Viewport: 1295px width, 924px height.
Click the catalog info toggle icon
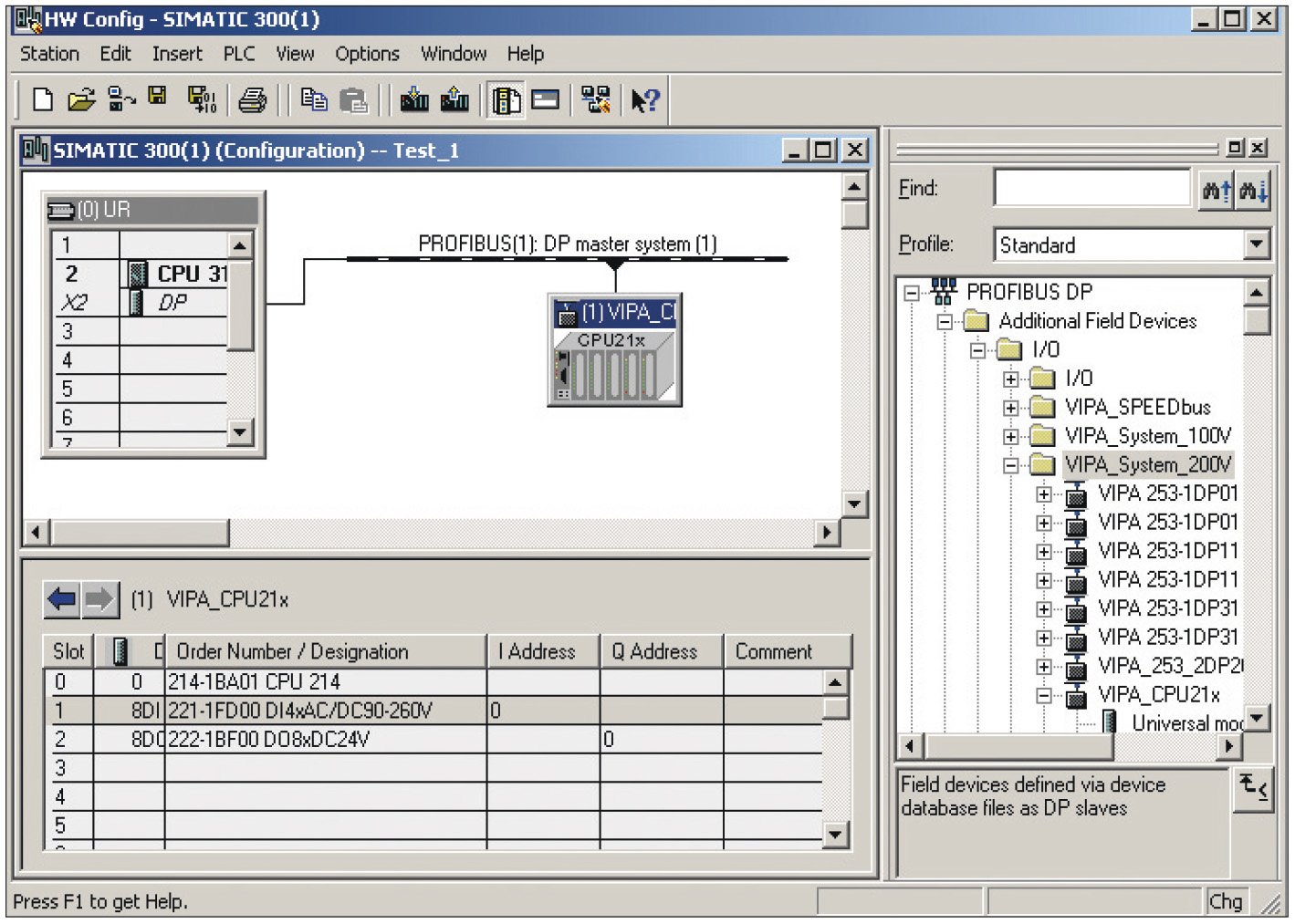point(1255,789)
